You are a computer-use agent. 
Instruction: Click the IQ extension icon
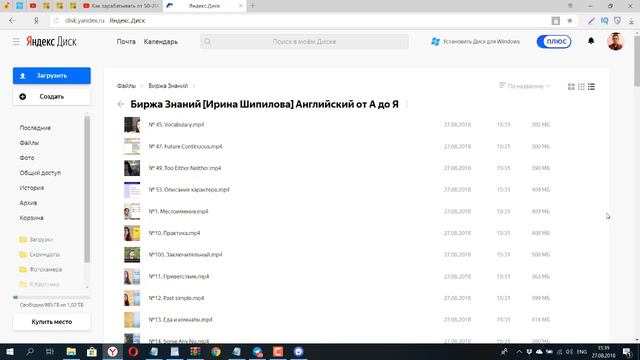[604, 20]
